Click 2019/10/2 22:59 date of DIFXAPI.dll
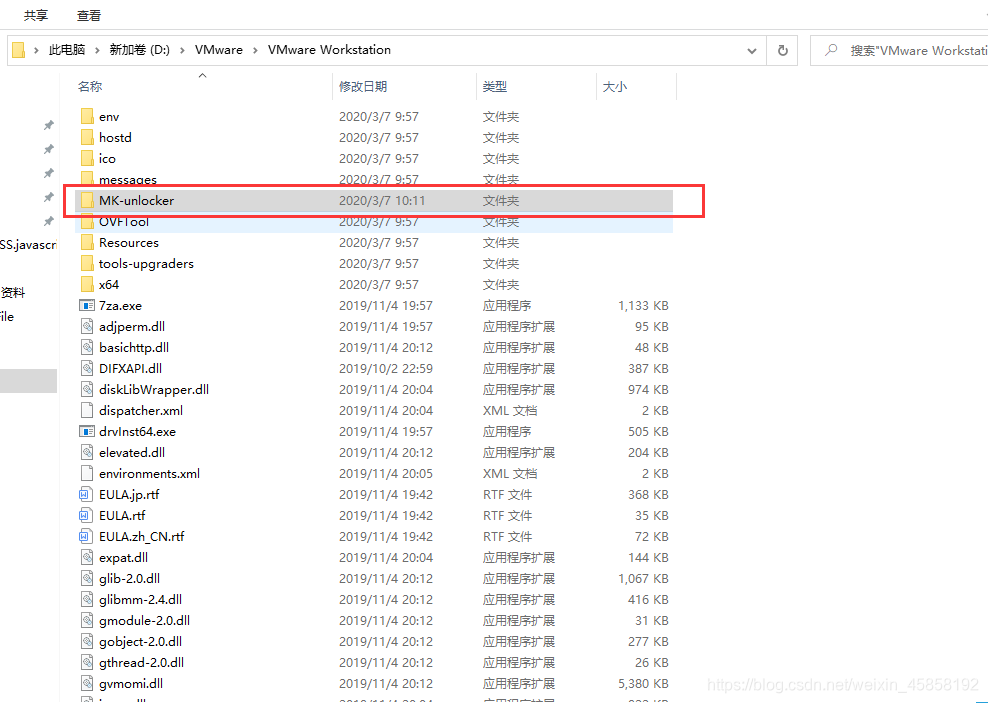This screenshot has height=703, width=988. pyautogui.click(x=386, y=369)
